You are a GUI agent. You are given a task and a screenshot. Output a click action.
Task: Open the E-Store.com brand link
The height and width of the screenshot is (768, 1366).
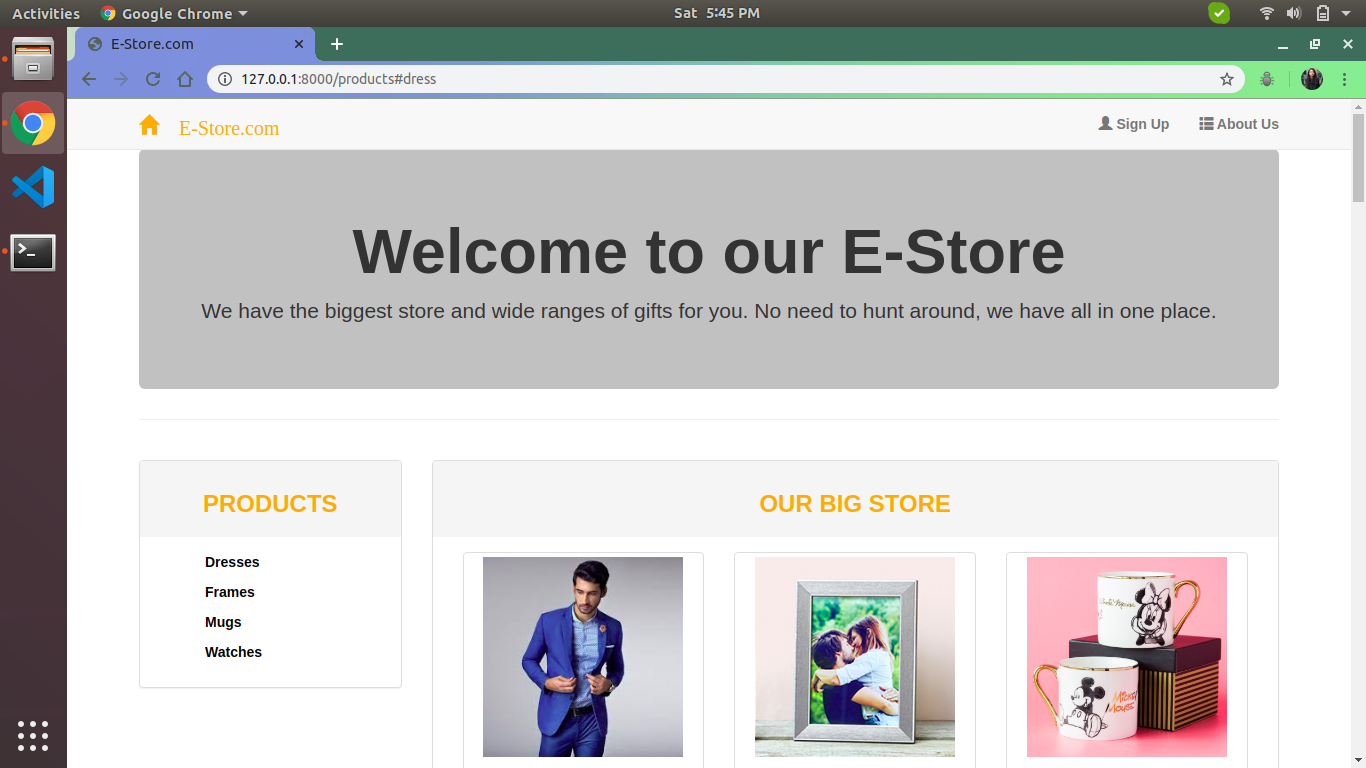[x=229, y=128]
